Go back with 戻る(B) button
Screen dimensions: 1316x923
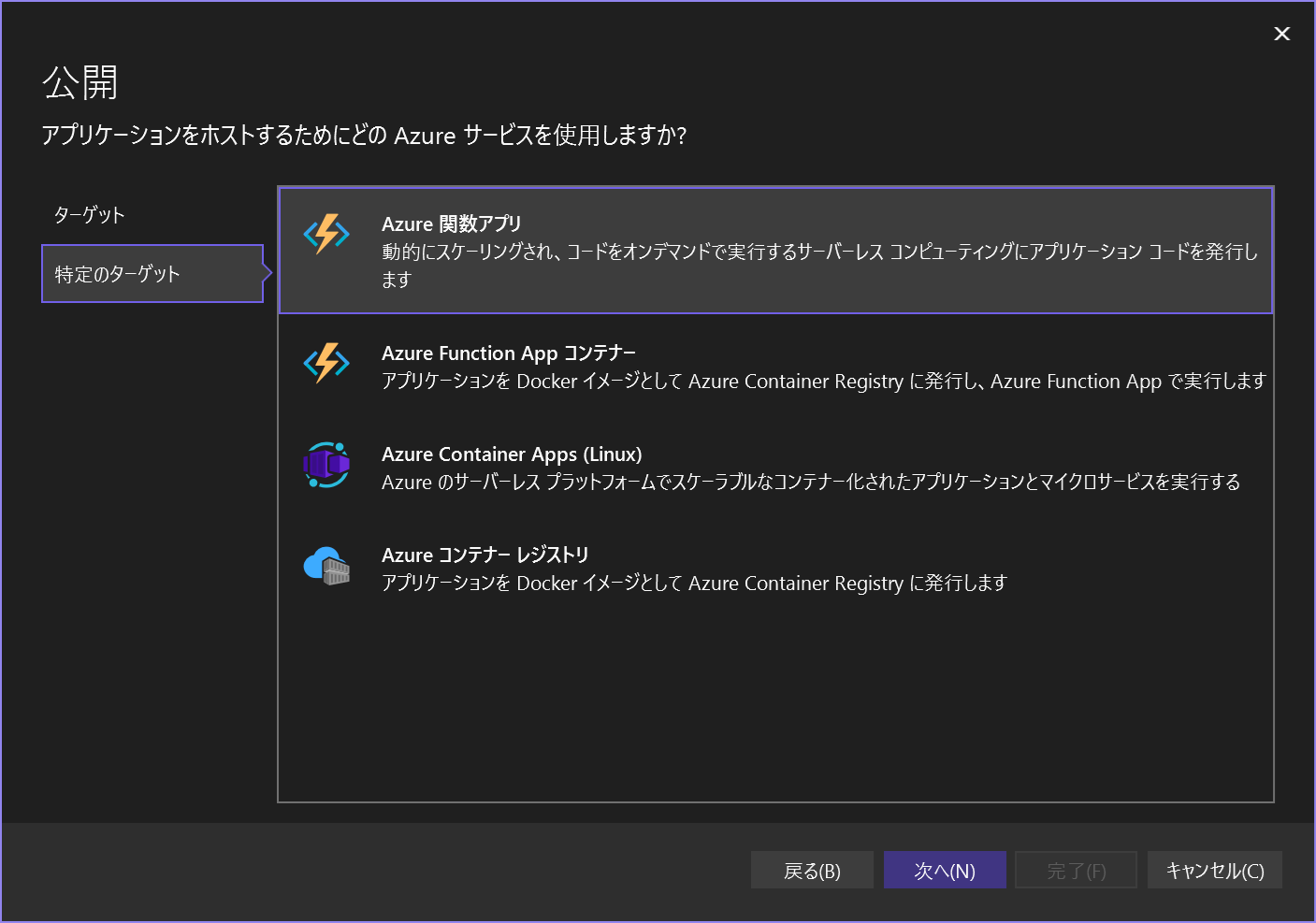[812, 870]
